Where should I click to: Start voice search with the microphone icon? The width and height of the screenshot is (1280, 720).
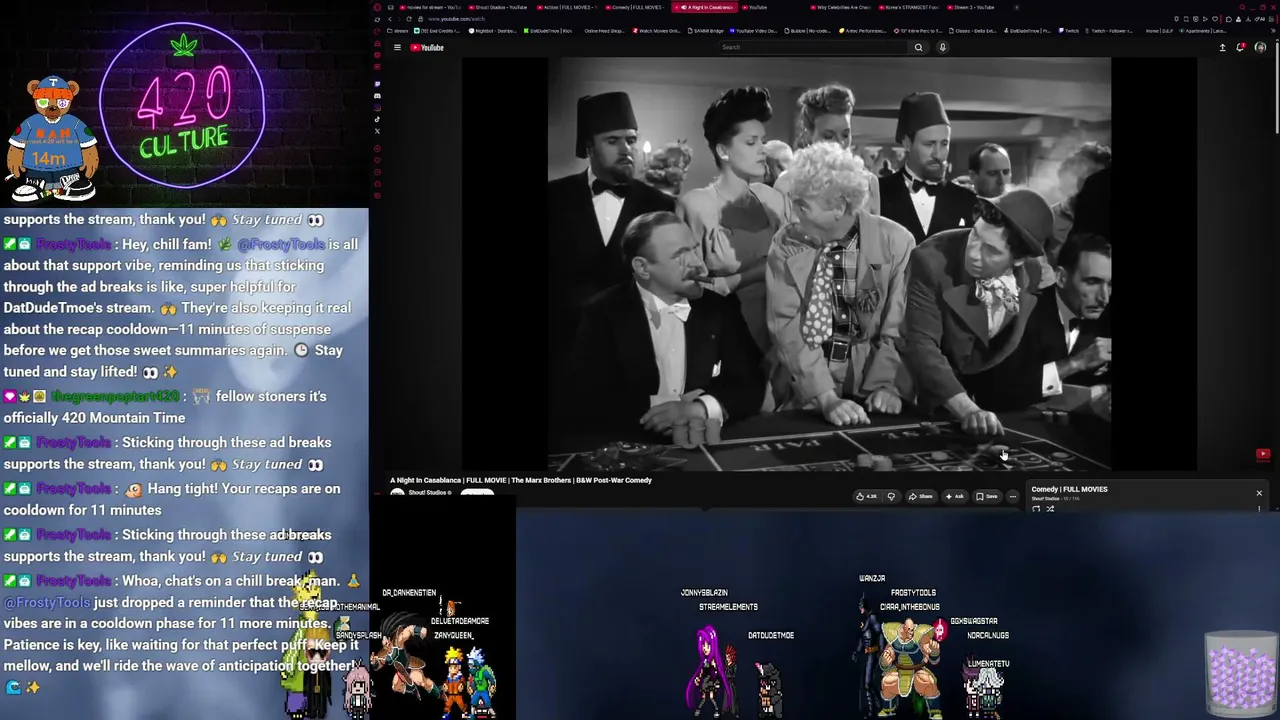point(942,47)
